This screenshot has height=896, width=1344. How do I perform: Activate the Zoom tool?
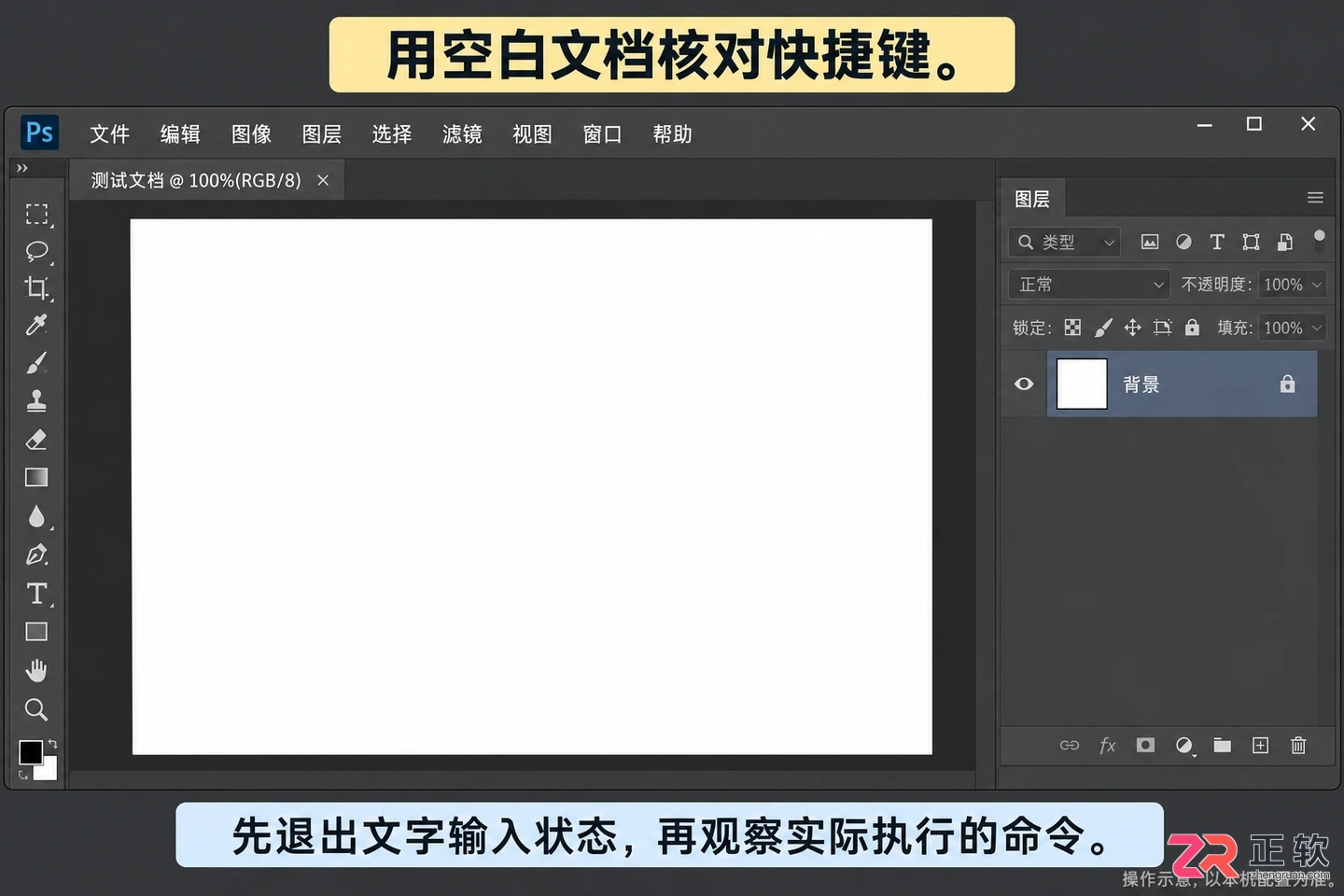point(36,709)
